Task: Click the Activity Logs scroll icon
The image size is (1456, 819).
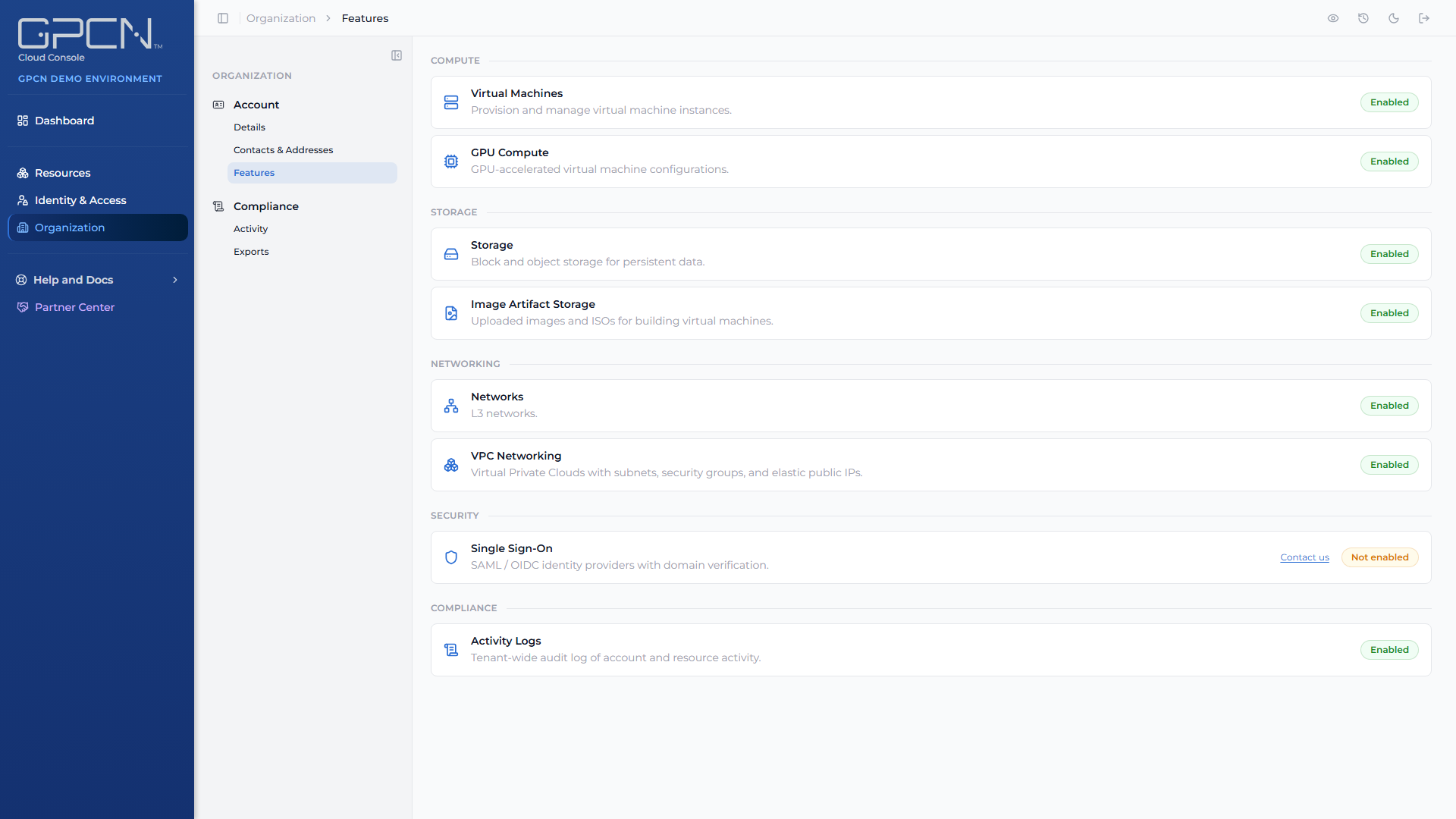Action: coord(451,650)
